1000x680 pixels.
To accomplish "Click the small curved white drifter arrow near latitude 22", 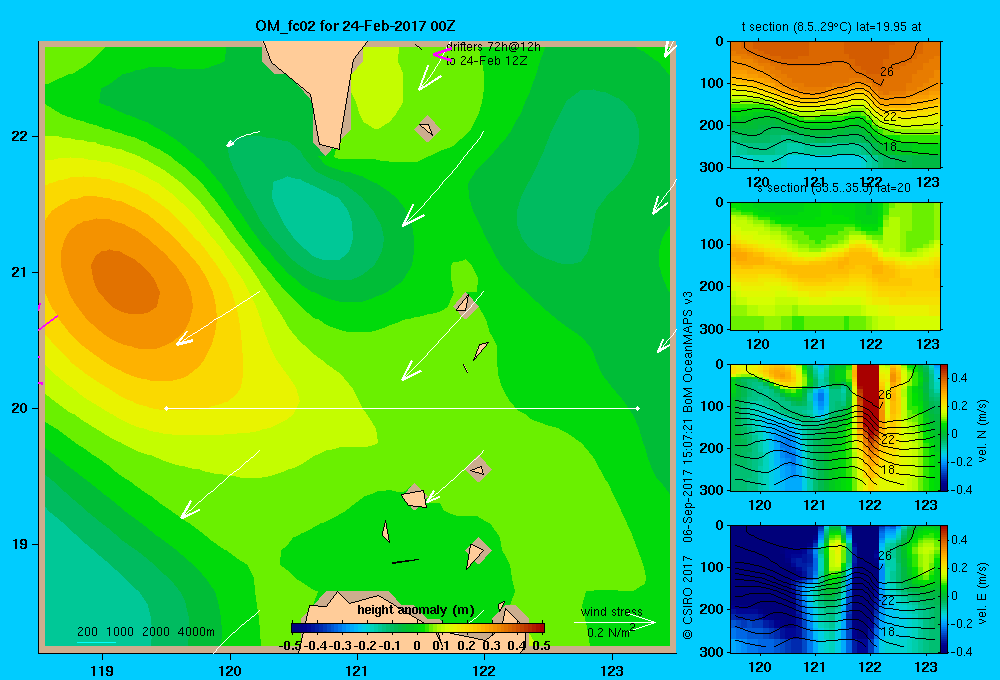I will (243, 138).
